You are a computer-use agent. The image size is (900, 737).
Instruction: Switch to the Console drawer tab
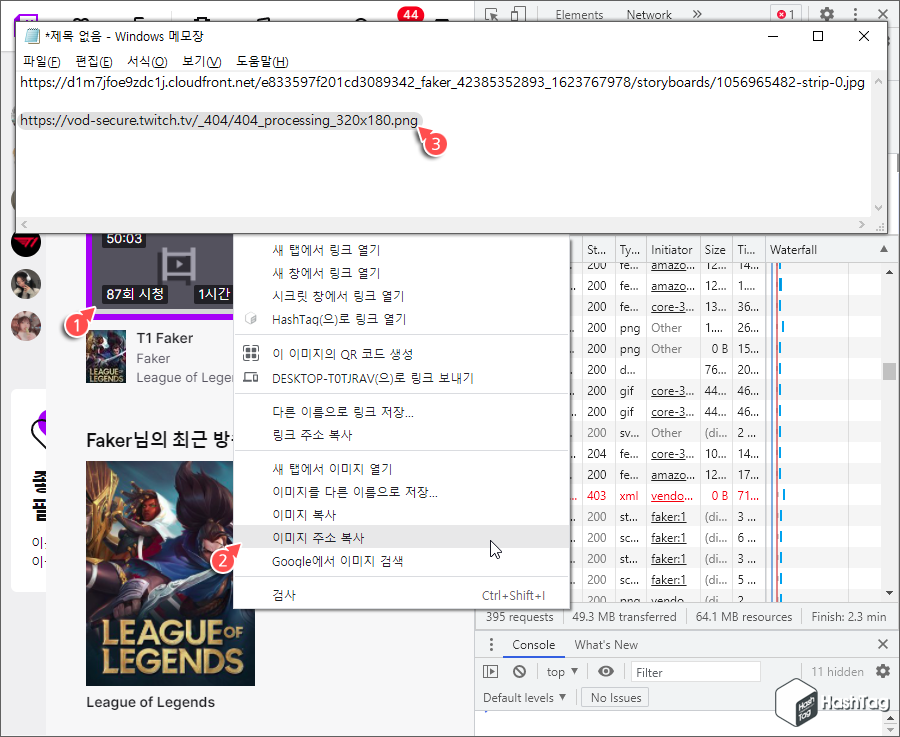click(533, 645)
